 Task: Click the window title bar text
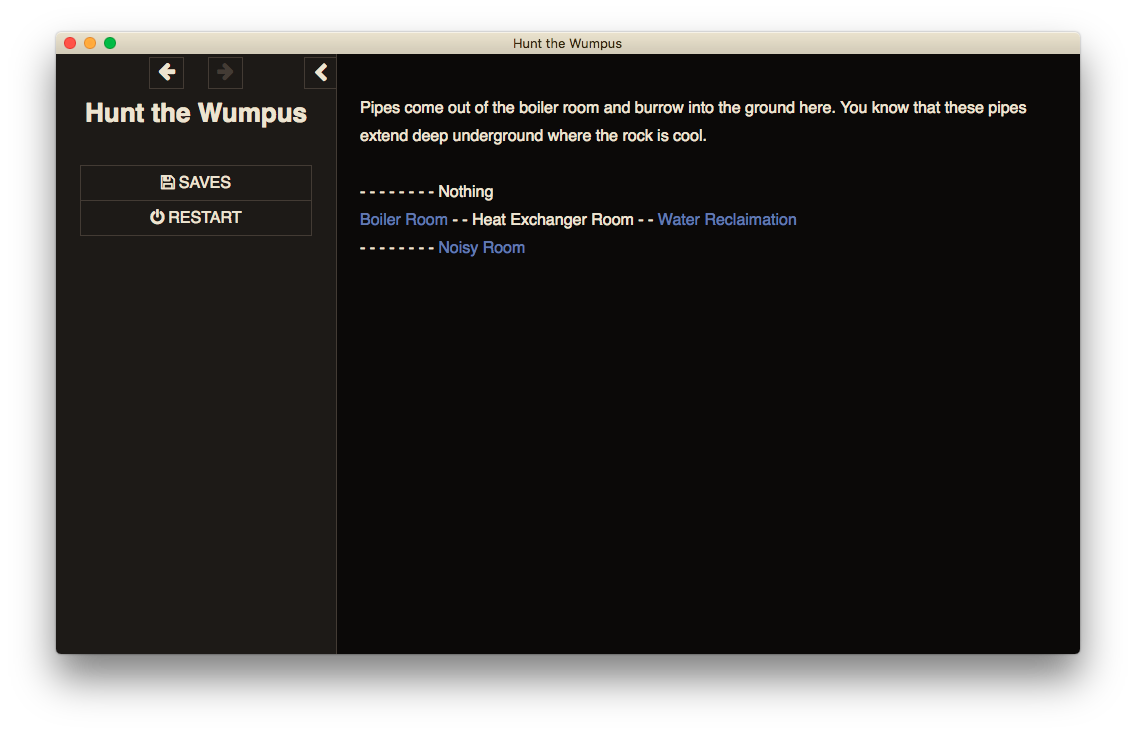point(567,43)
